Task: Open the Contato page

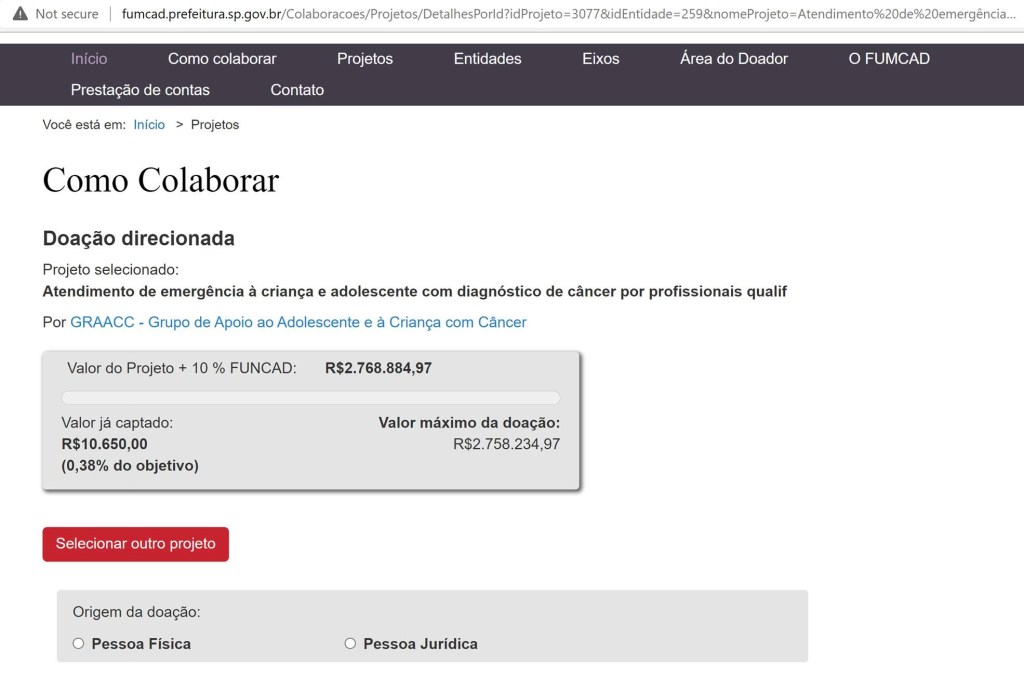Action: click(297, 90)
